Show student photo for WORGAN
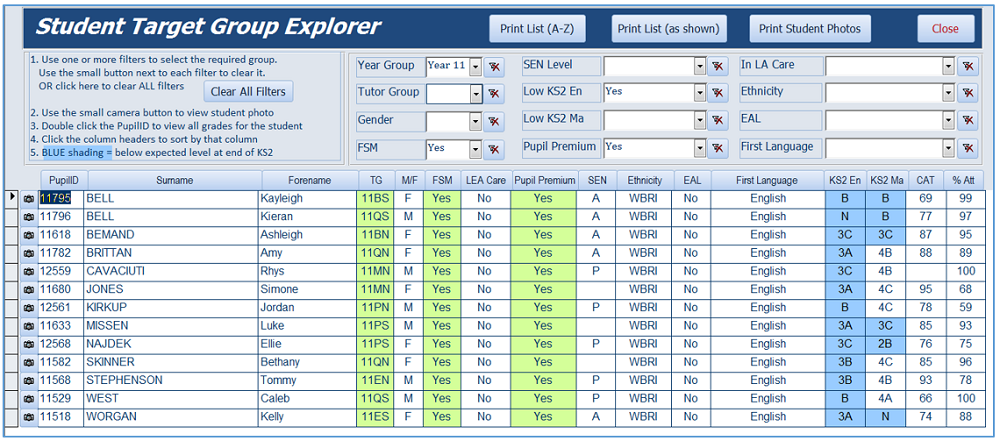The image size is (1000, 441). 29,417
